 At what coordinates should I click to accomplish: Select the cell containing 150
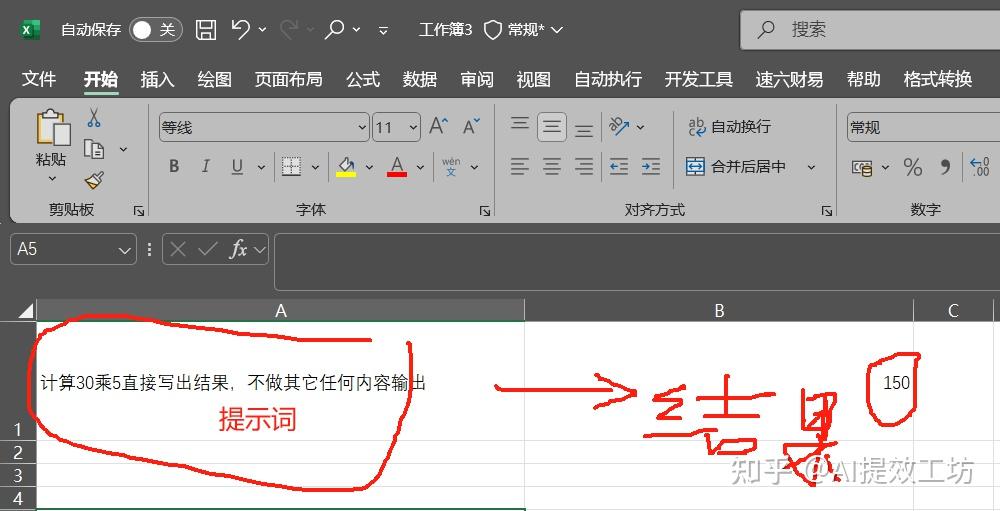(x=719, y=381)
